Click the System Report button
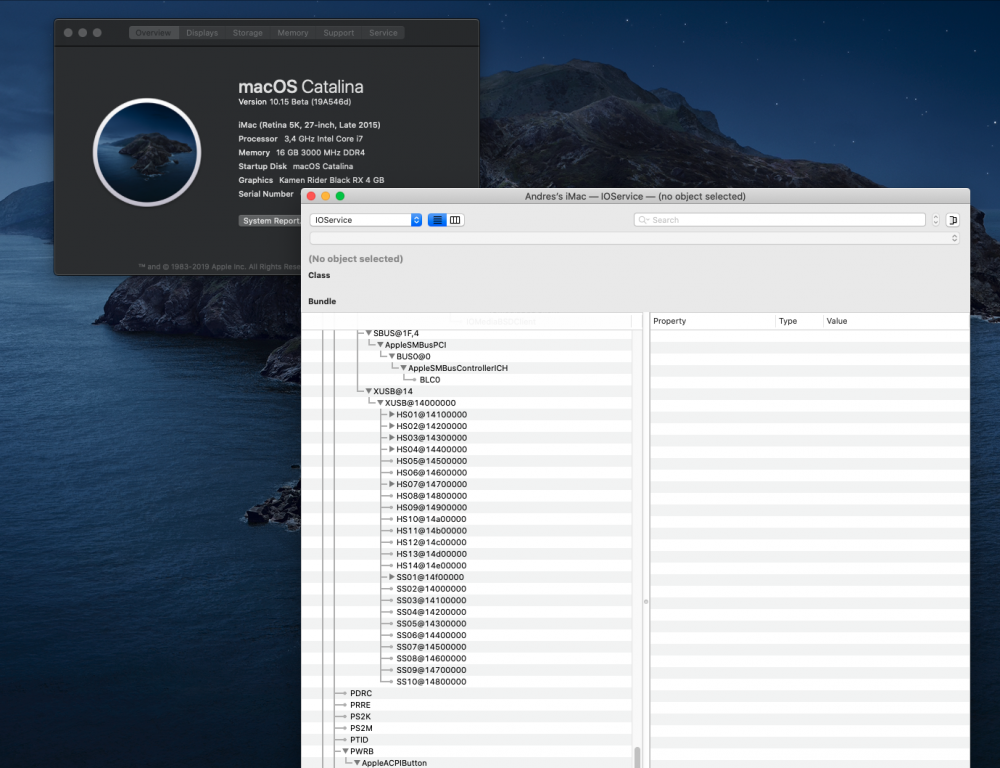 pyautogui.click(x=271, y=221)
